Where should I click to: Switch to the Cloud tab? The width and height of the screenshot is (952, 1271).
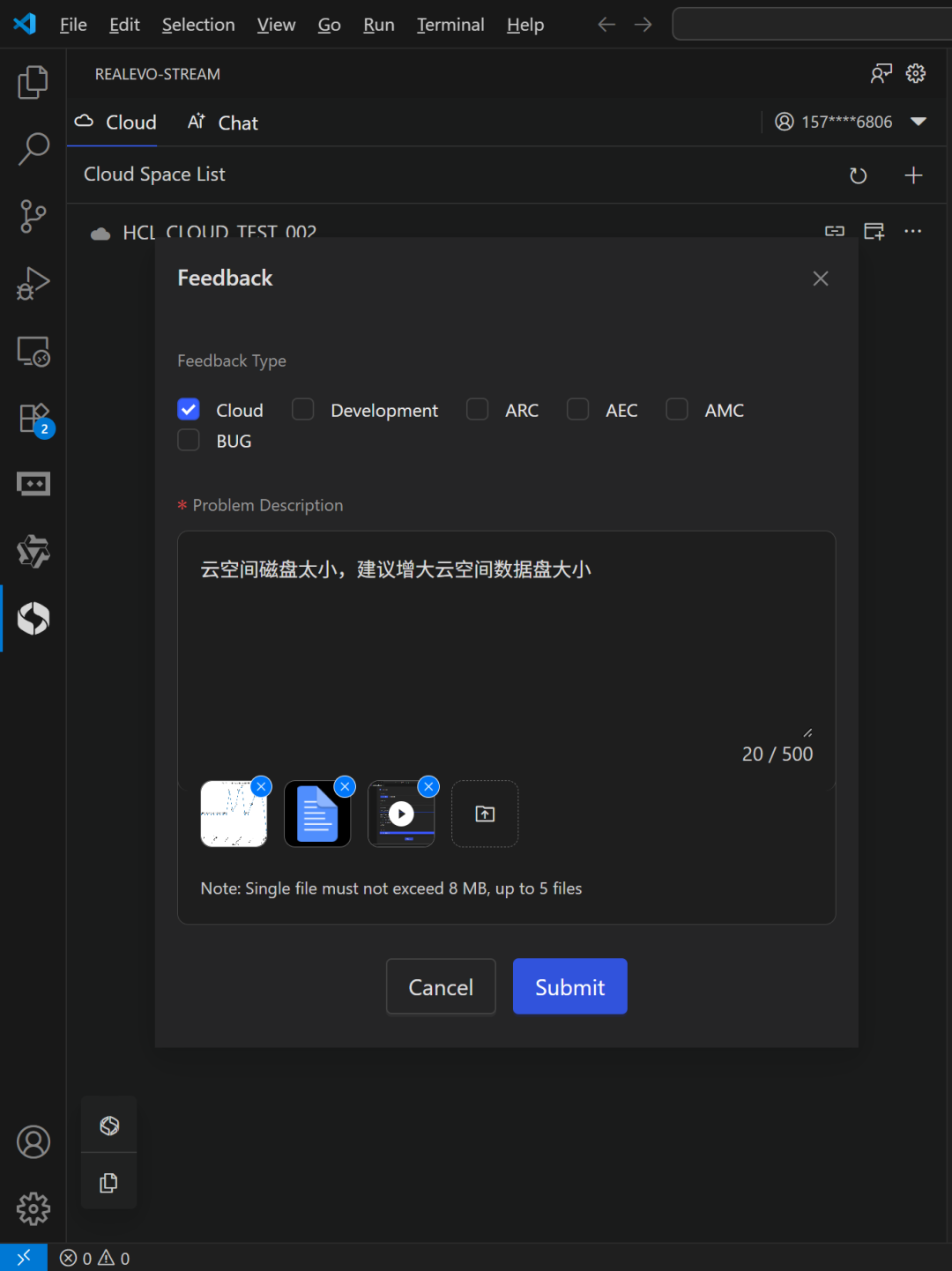(x=115, y=123)
